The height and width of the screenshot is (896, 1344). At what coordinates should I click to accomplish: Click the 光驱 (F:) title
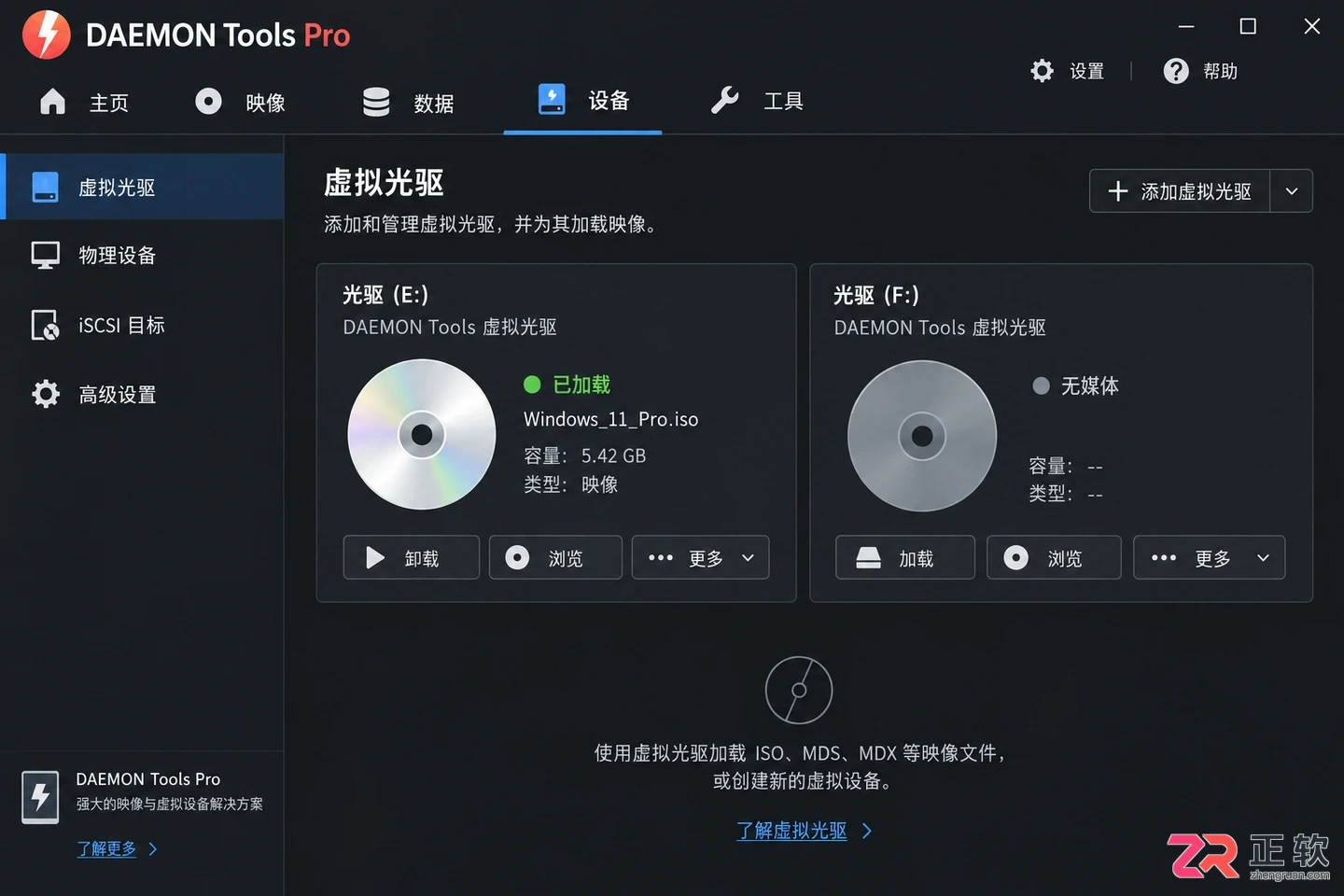coord(876,296)
